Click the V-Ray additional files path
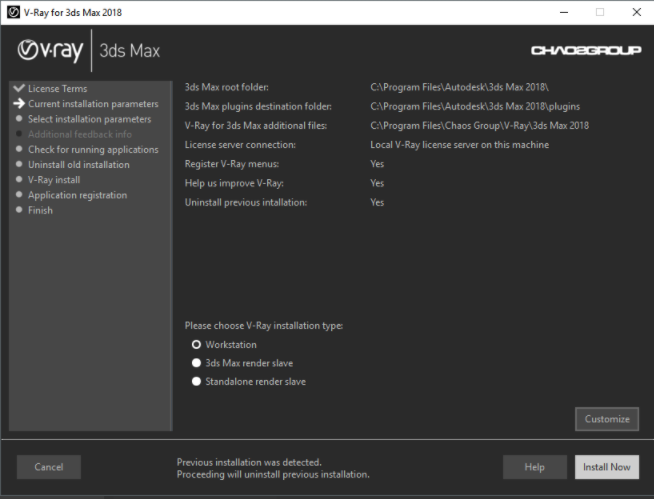 click(480, 126)
